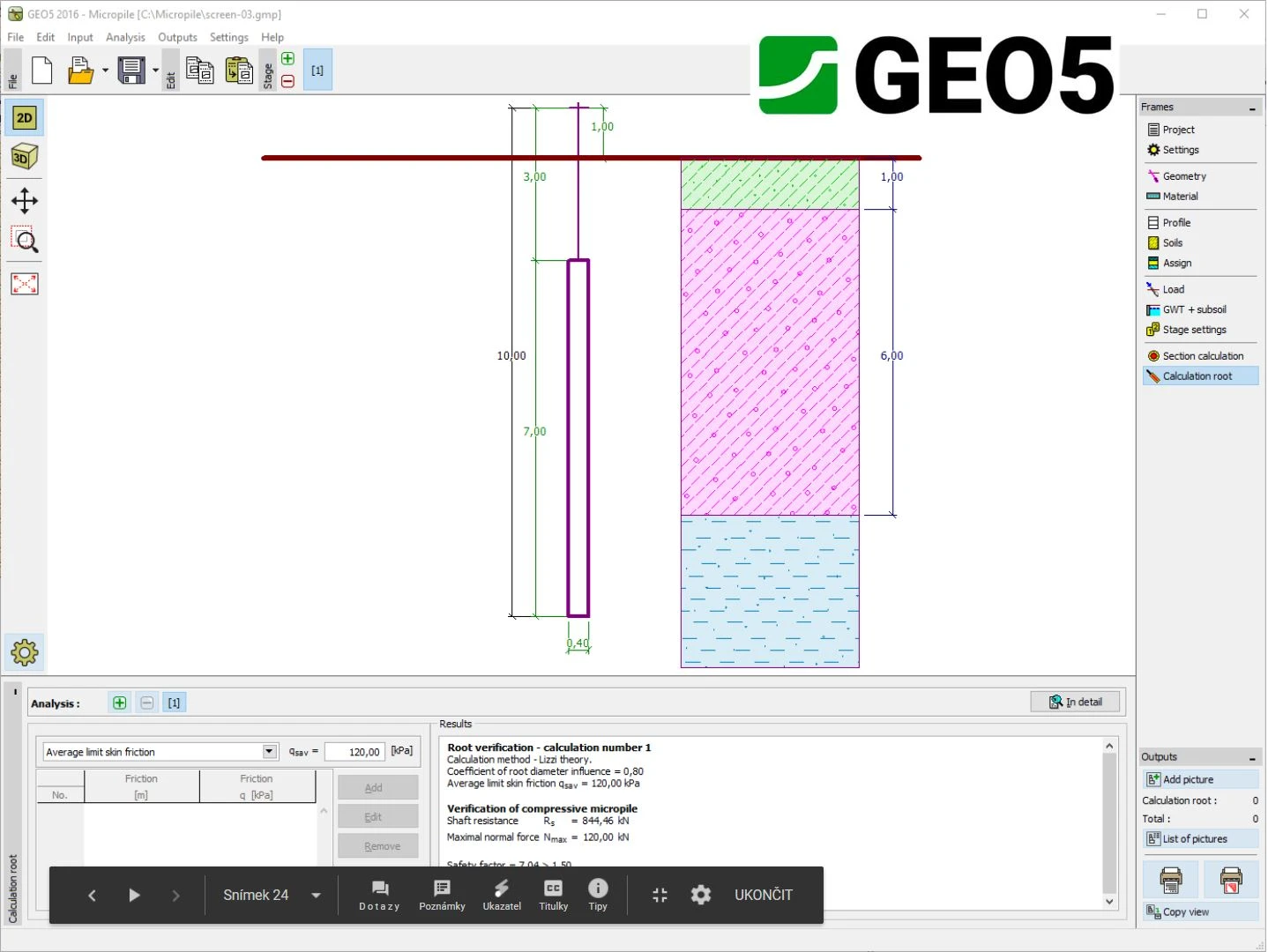Remove construction stage with red minus

coord(287,81)
